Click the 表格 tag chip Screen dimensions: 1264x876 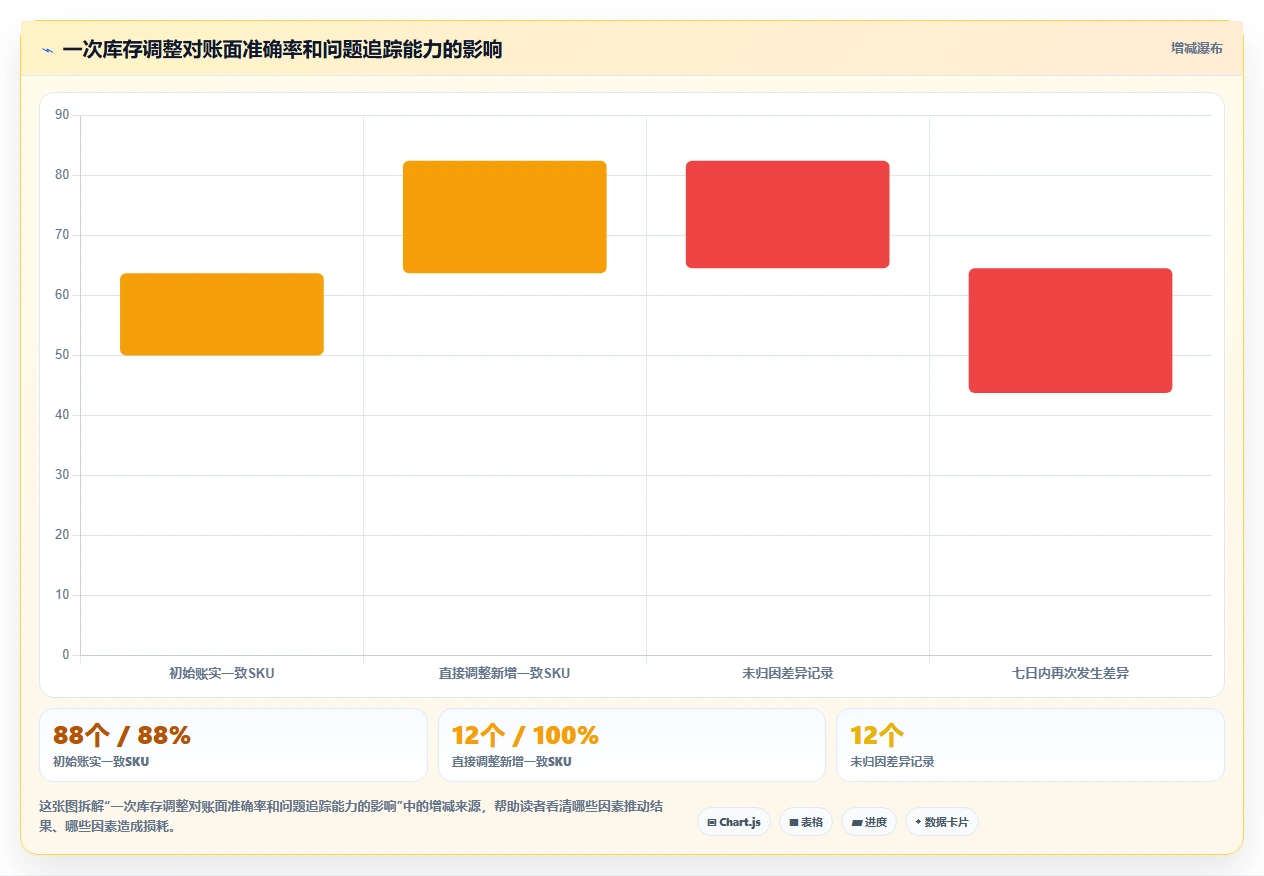[806, 822]
